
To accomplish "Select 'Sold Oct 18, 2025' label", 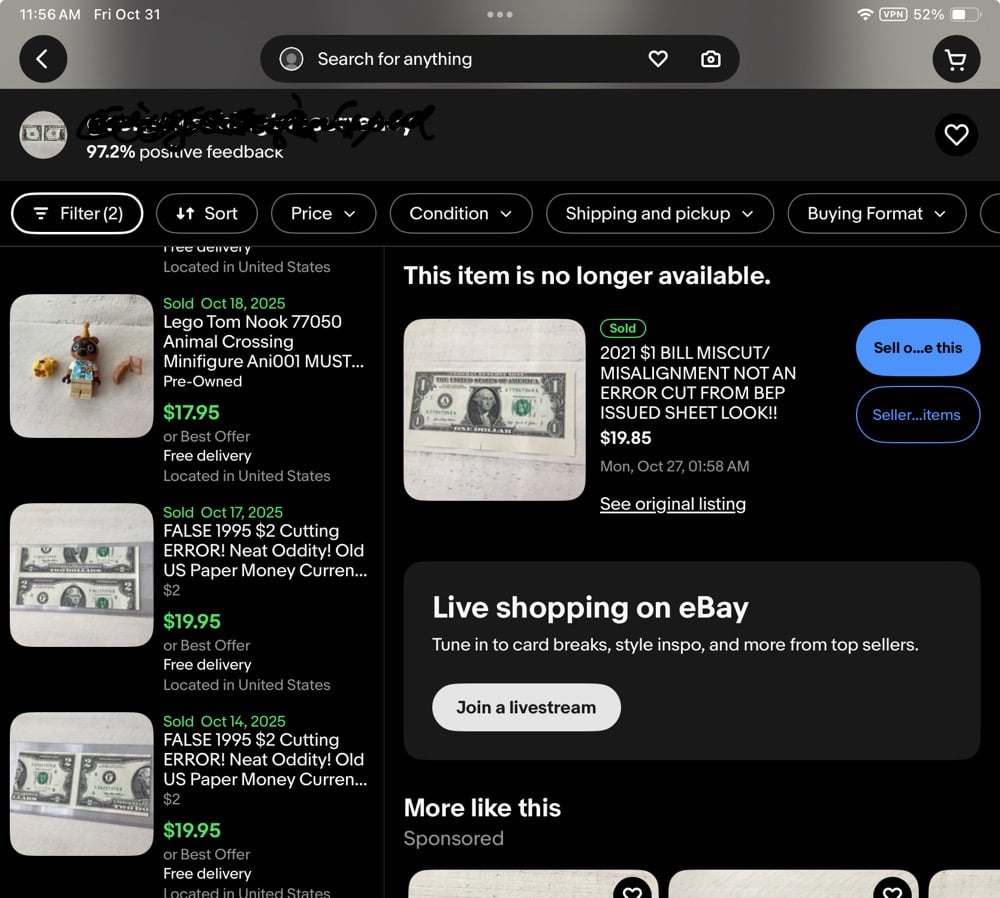I will 224,303.
